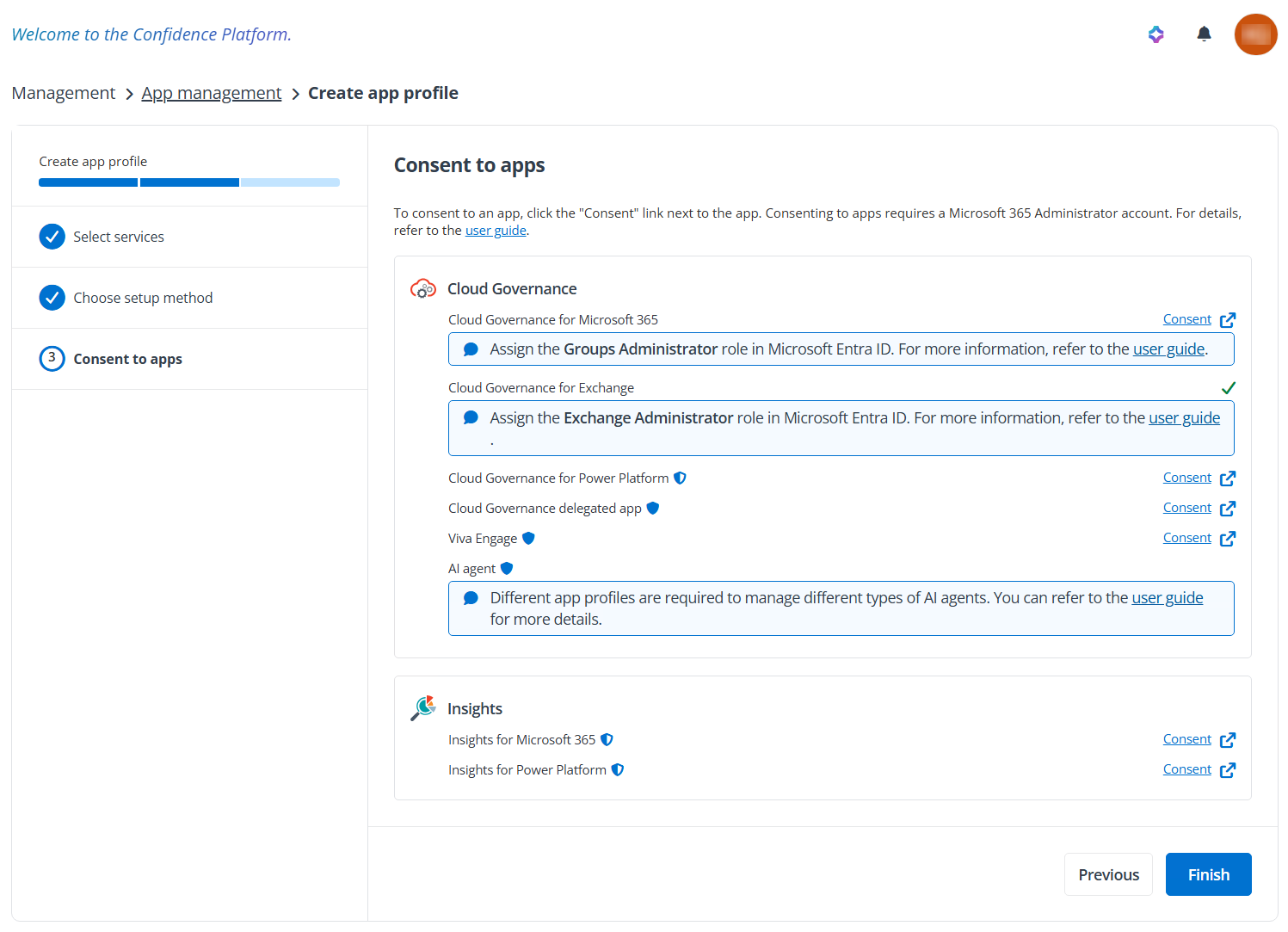The height and width of the screenshot is (932, 1288).
Task: Click the Cloud Governance for Exchange label
Action: [x=541, y=388]
